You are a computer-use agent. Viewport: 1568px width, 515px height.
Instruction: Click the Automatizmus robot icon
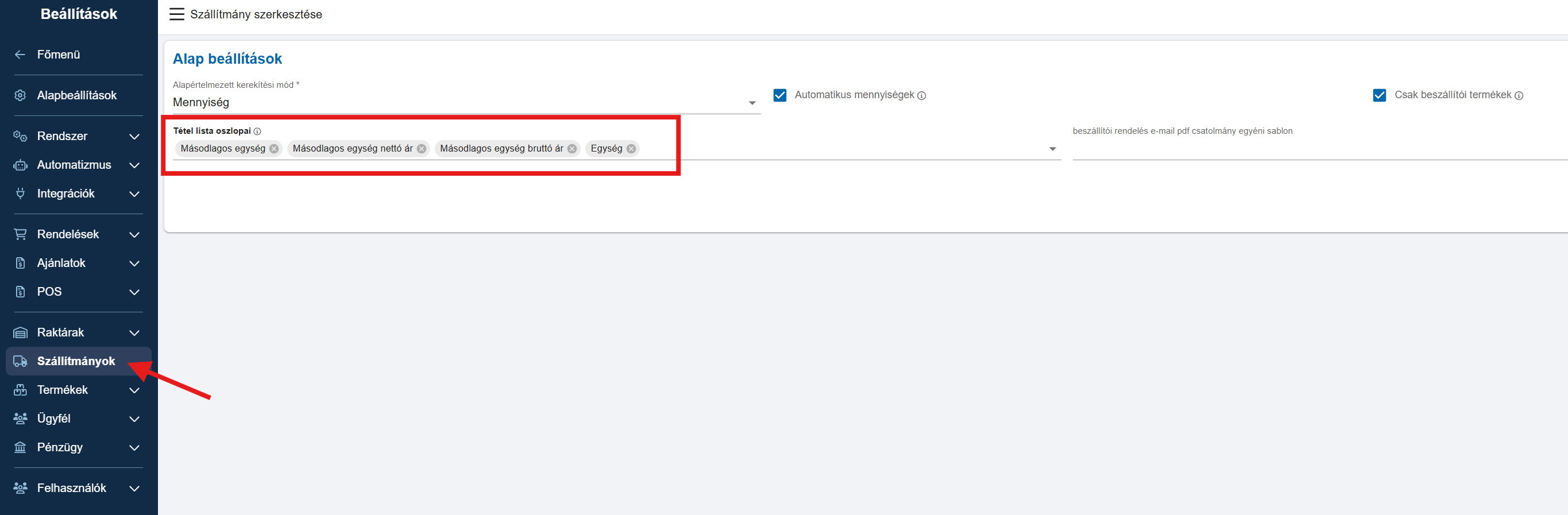pos(20,165)
